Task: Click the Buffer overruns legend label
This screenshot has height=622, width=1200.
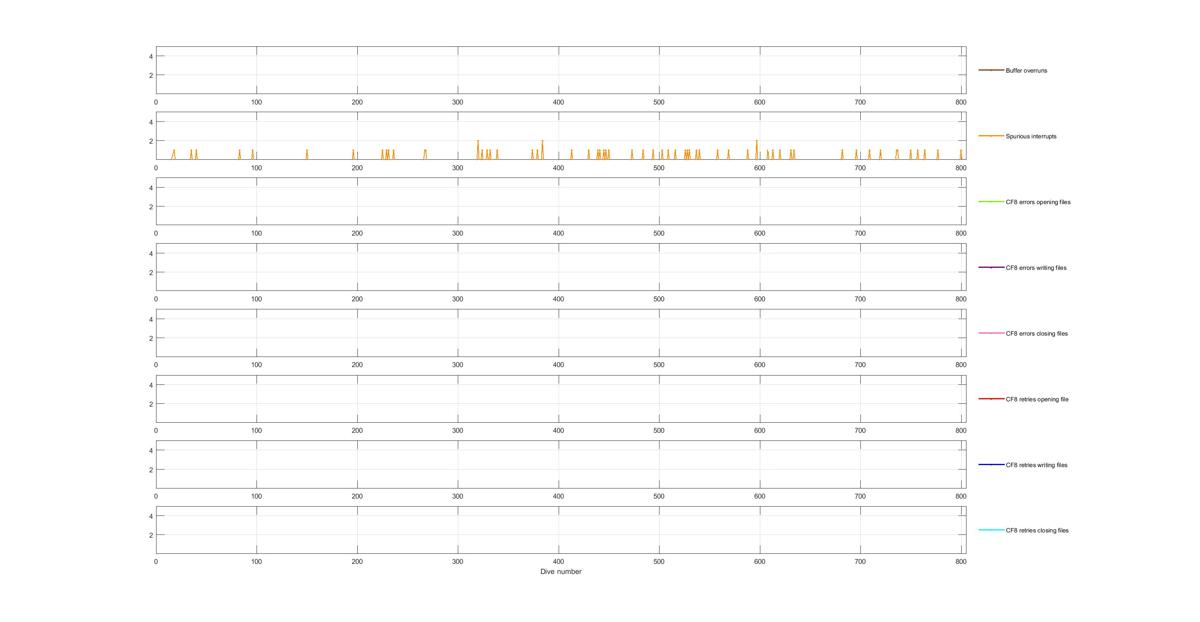Action: point(1026,71)
